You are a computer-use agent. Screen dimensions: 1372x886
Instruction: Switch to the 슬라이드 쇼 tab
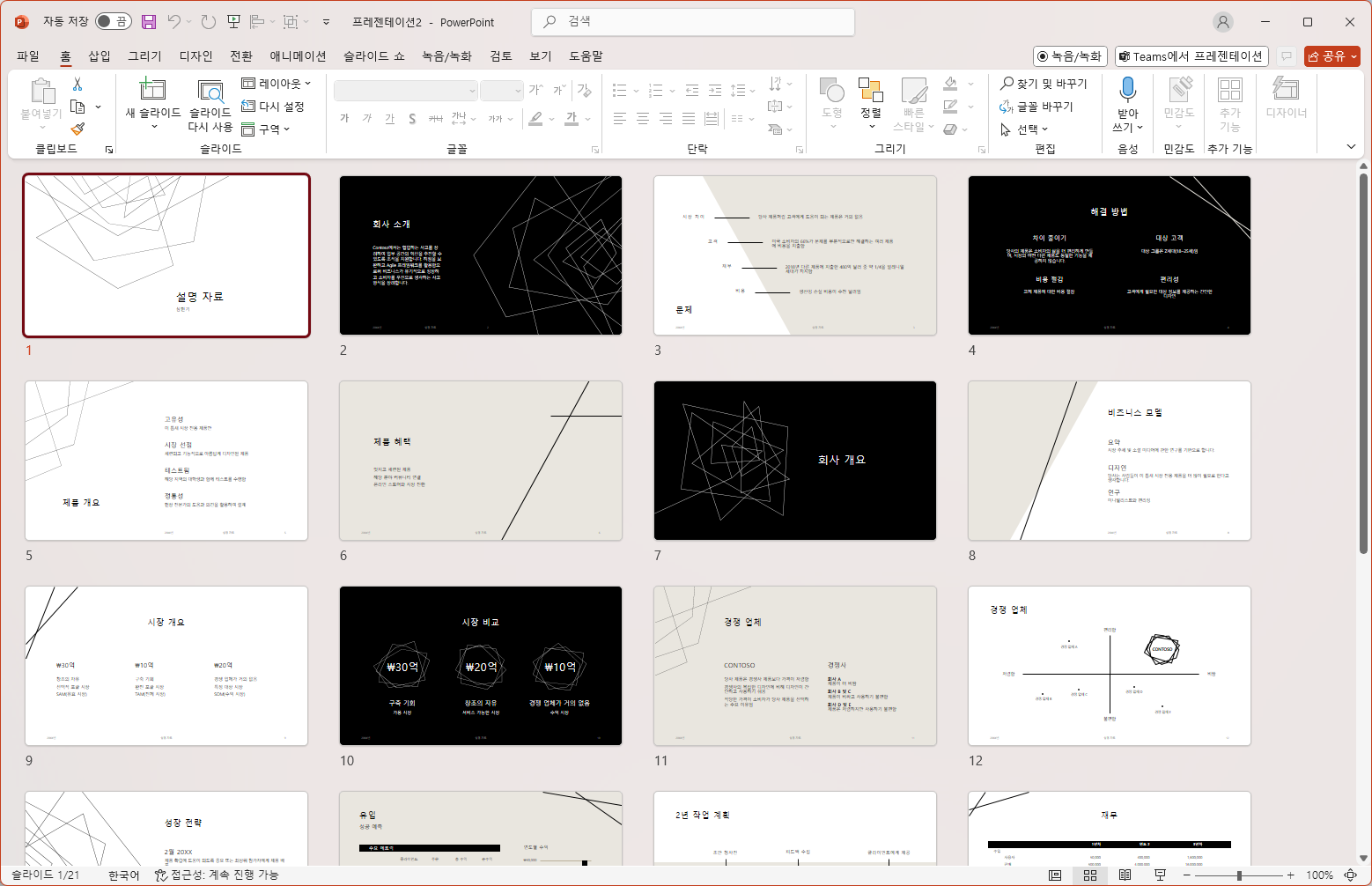pyautogui.click(x=374, y=55)
